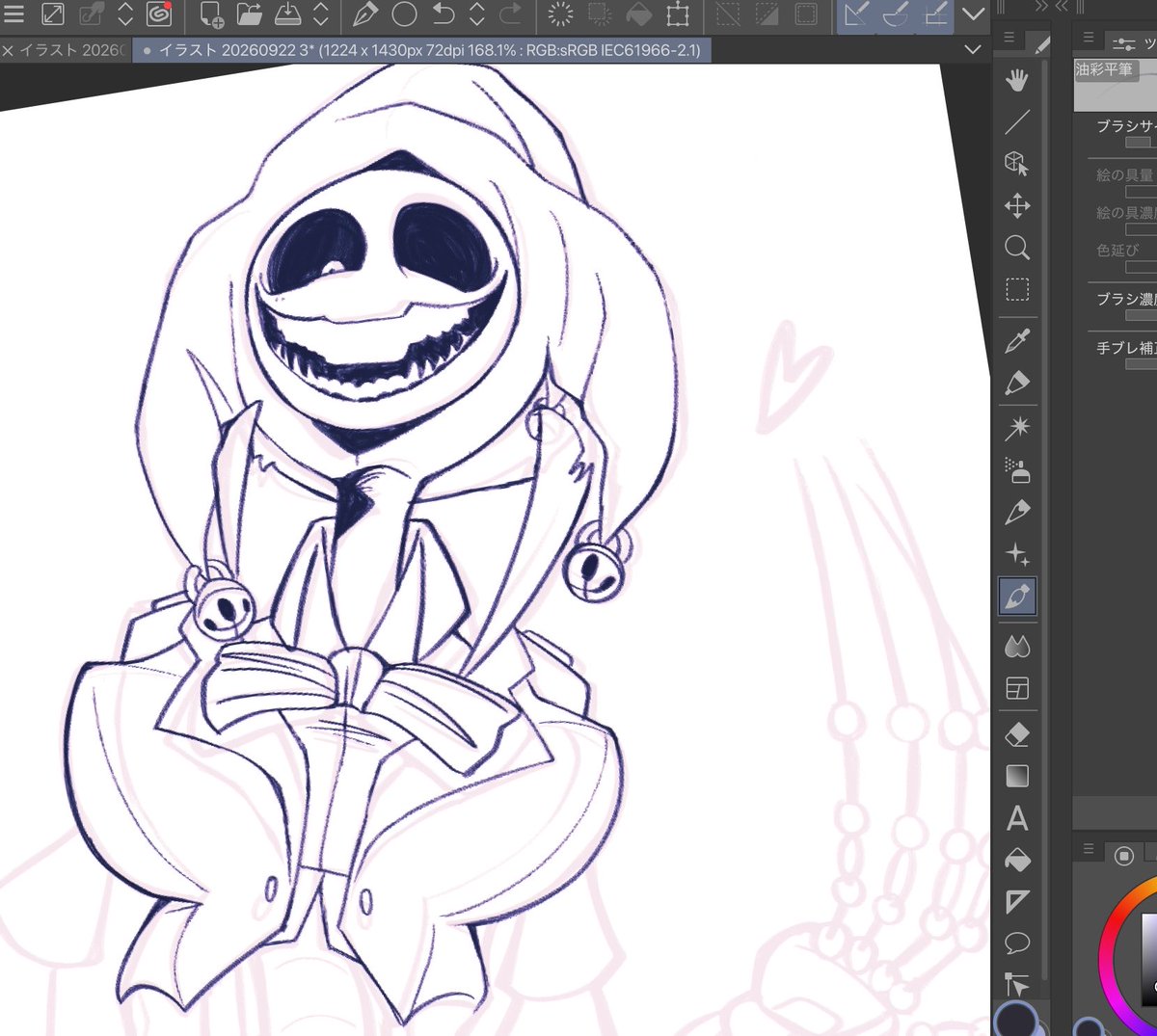Click the dotted circle clear icon
This screenshot has height=1036, width=1157.
560,14
